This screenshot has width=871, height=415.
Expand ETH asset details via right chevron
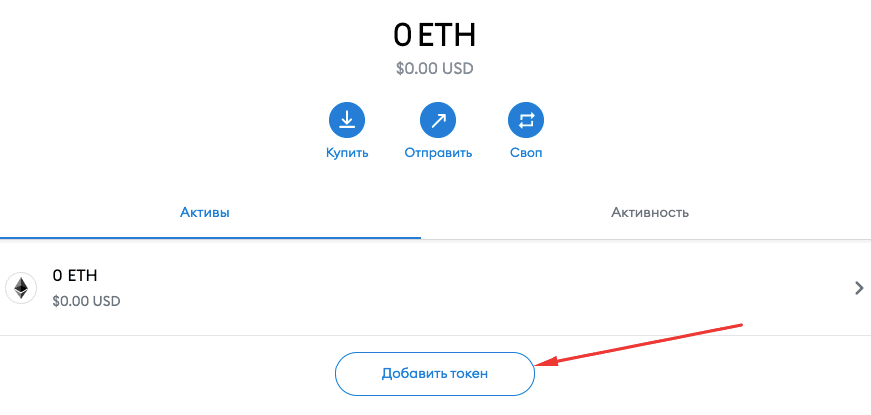point(858,288)
